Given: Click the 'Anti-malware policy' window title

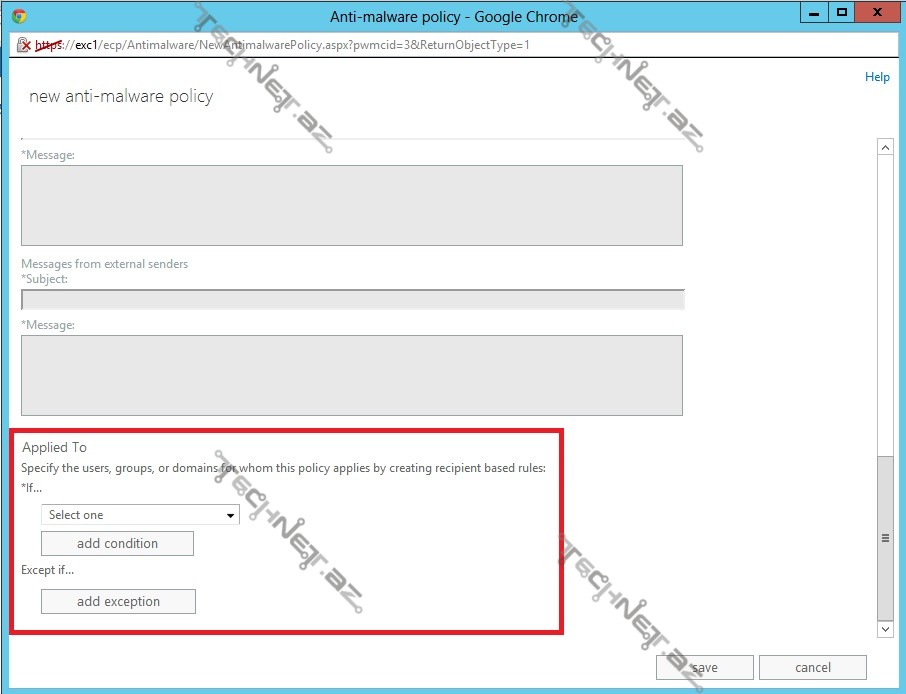Looking at the screenshot, I should click(453, 17).
